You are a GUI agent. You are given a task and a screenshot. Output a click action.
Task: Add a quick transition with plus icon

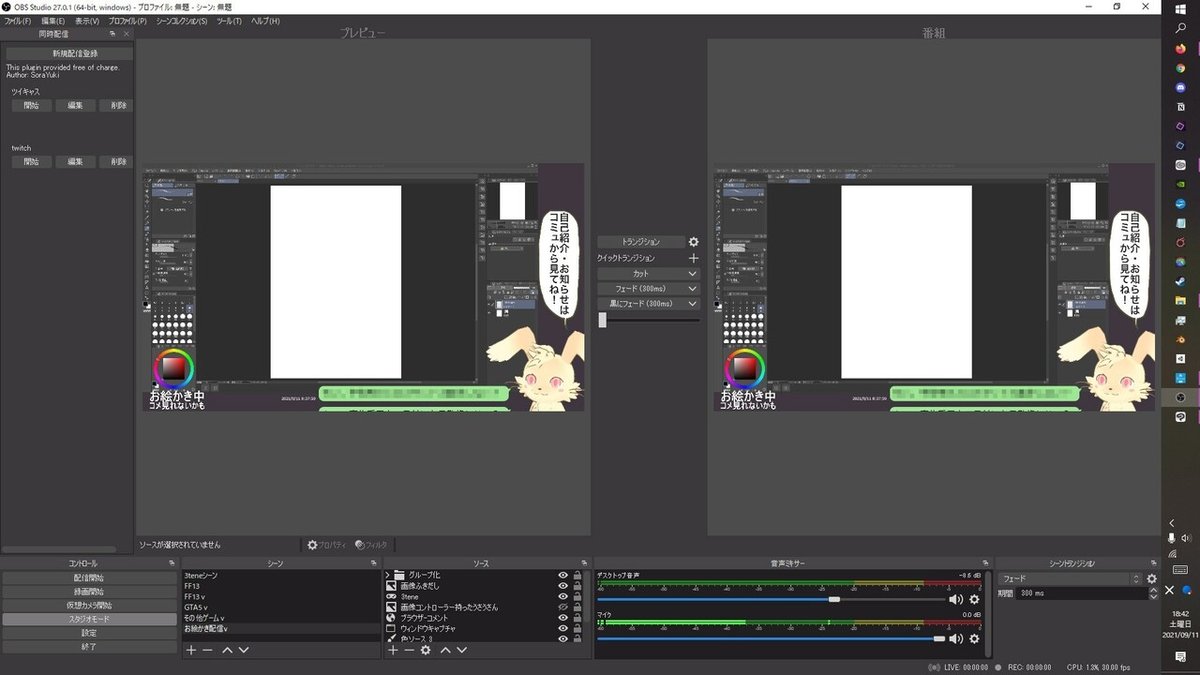click(x=693, y=258)
